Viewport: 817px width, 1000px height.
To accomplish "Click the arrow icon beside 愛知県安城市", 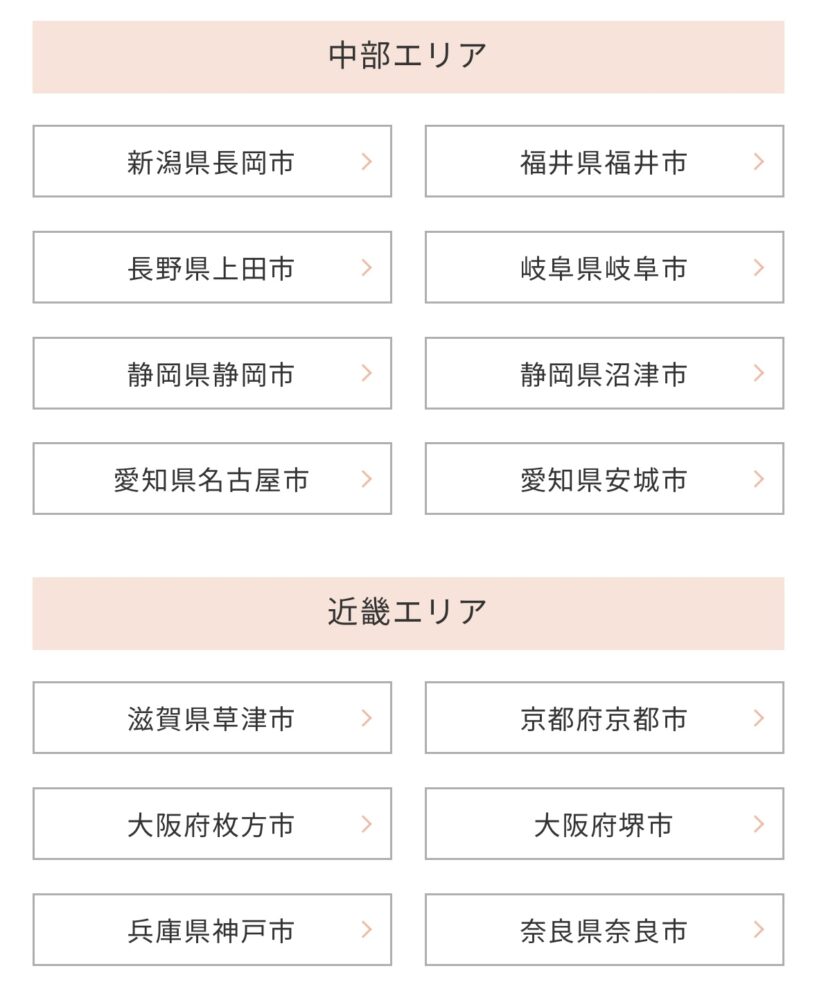I will tap(759, 479).
